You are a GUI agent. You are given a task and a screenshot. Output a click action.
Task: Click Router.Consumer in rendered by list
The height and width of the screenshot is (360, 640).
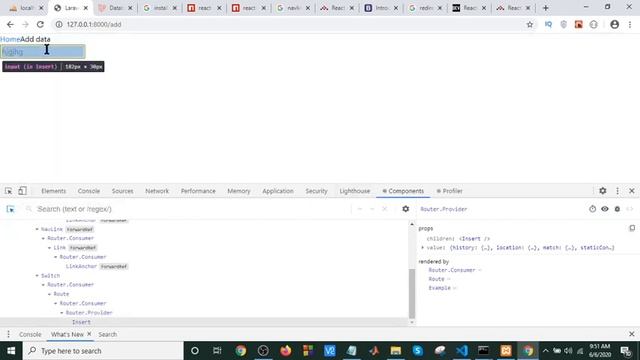click(x=452, y=270)
